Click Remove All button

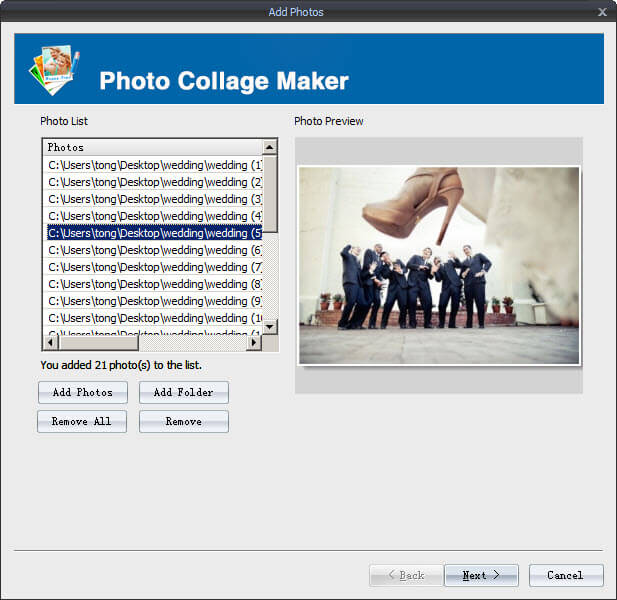point(82,421)
